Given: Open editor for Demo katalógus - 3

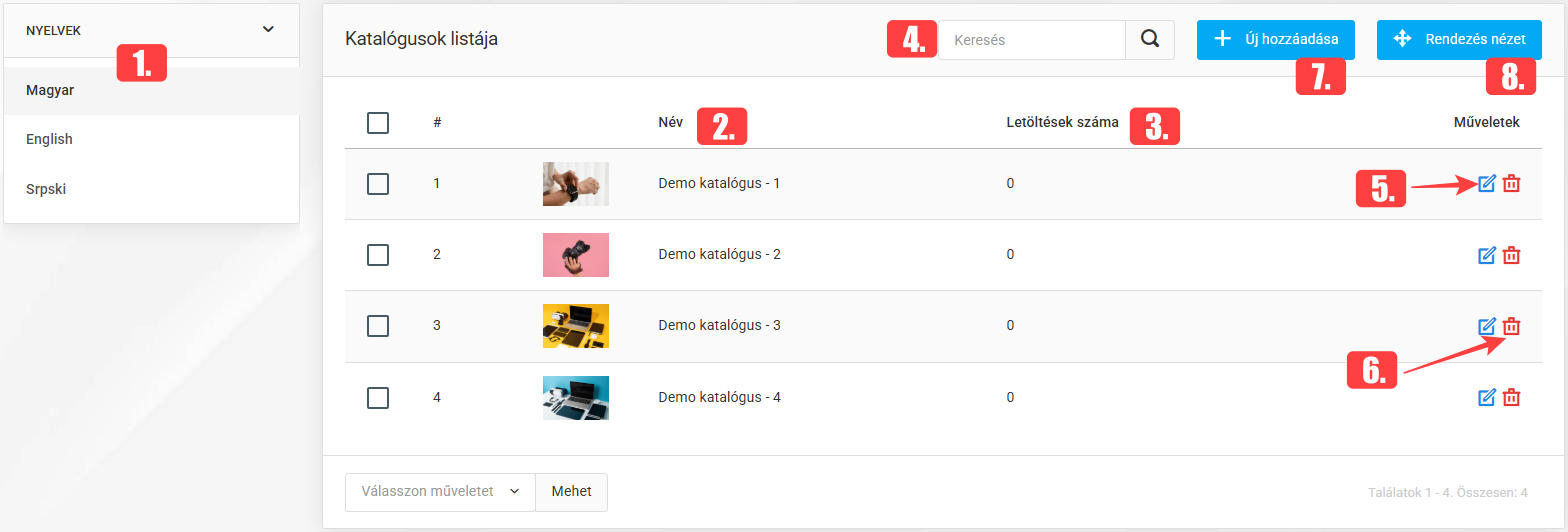Looking at the screenshot, I should [1487, 326].
